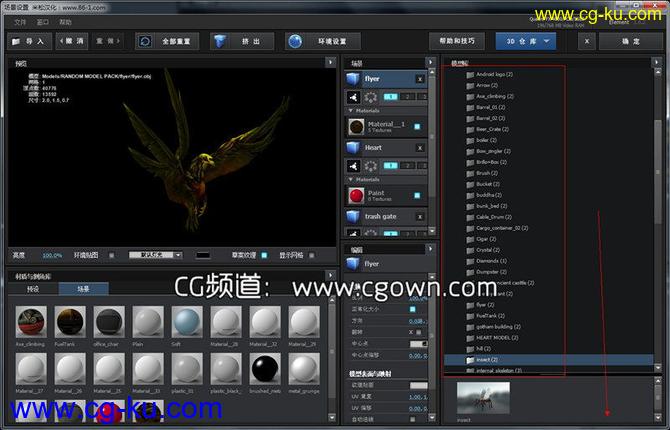Open the 文件 menu

point(20,22)
